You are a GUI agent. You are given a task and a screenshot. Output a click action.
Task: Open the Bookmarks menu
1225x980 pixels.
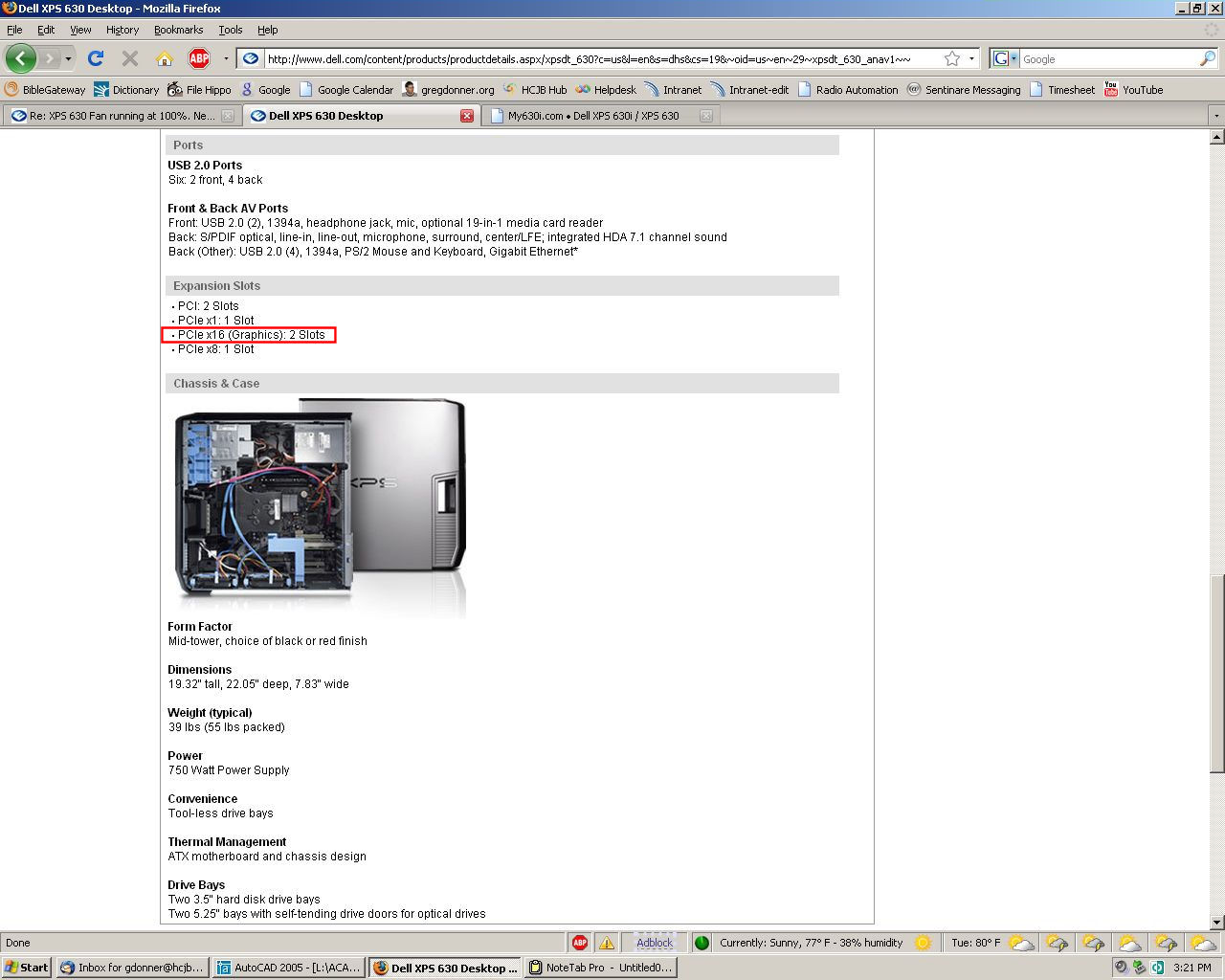tap(178, 30)
